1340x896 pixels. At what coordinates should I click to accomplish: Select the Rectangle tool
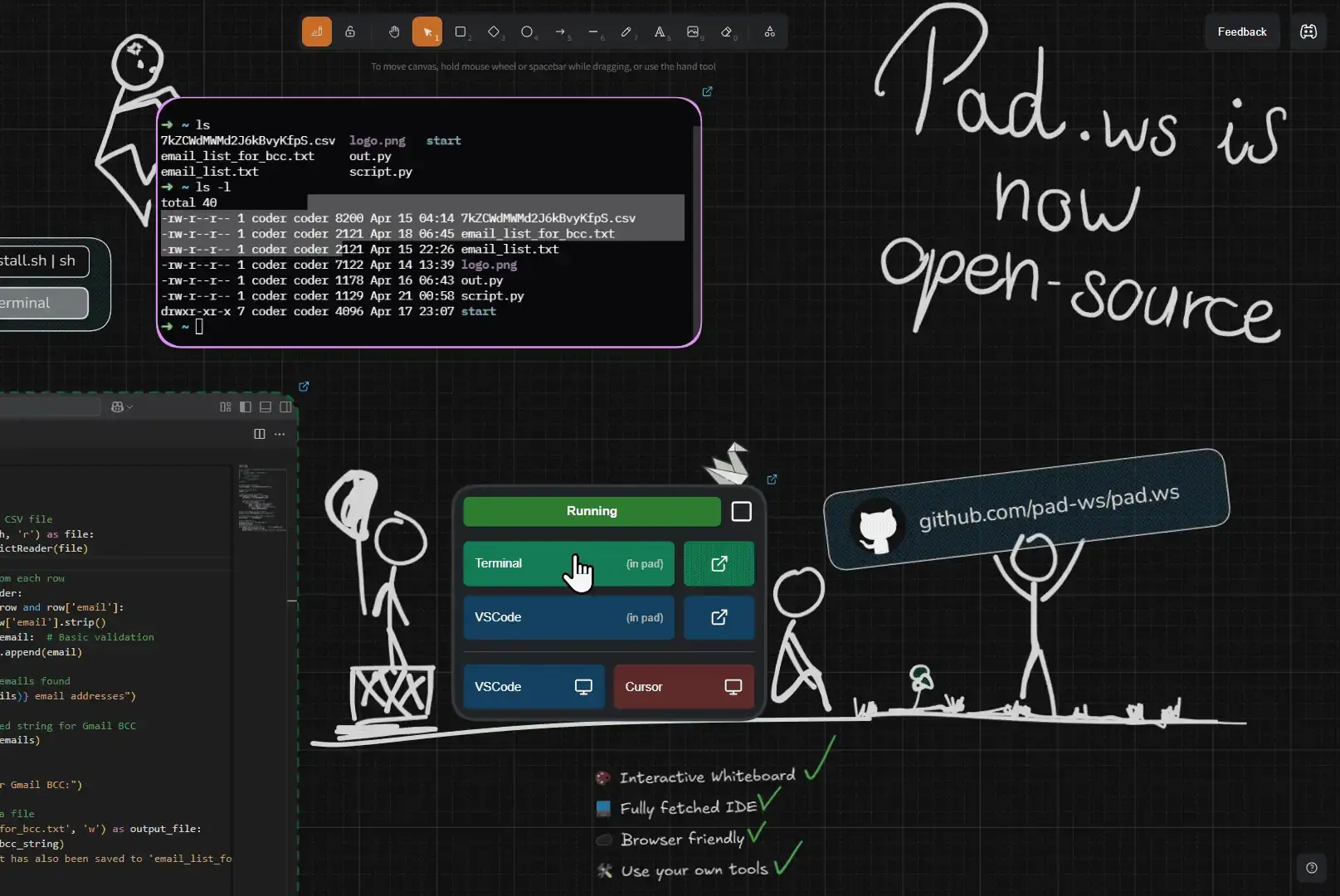click(x=460, y=32)
